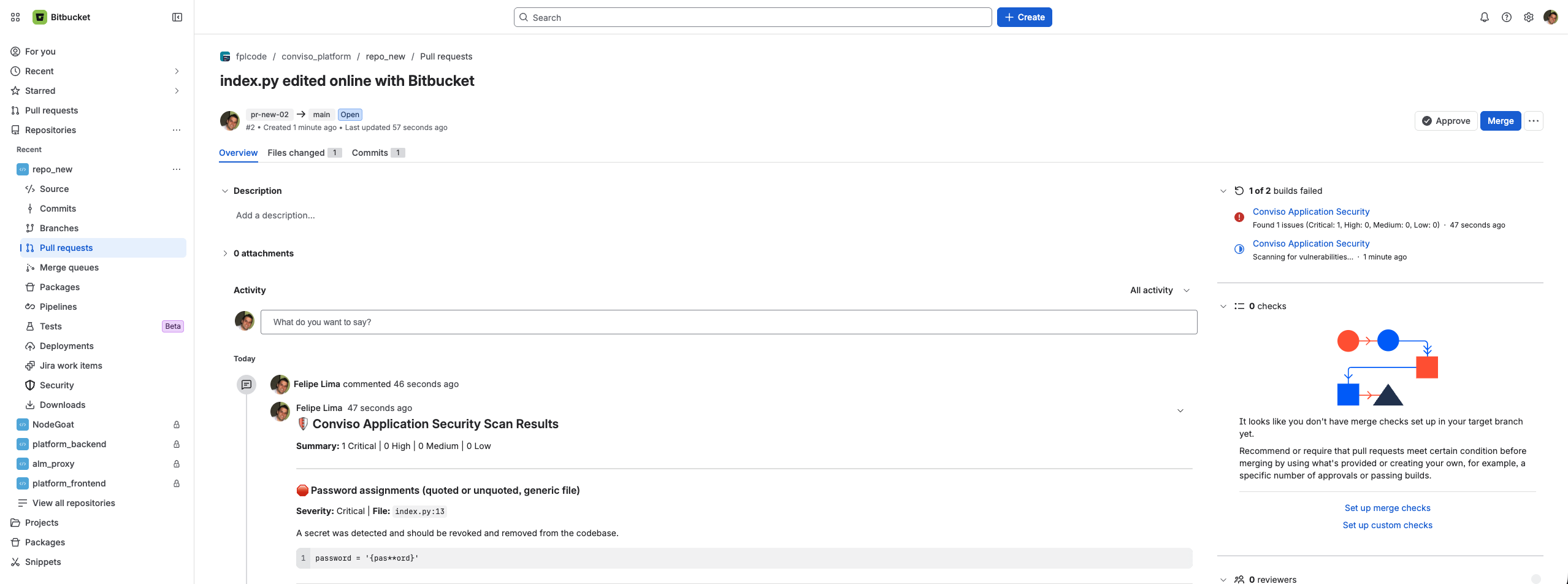
Task: Click Set up merge checks link
Action: click(1388, 508)
